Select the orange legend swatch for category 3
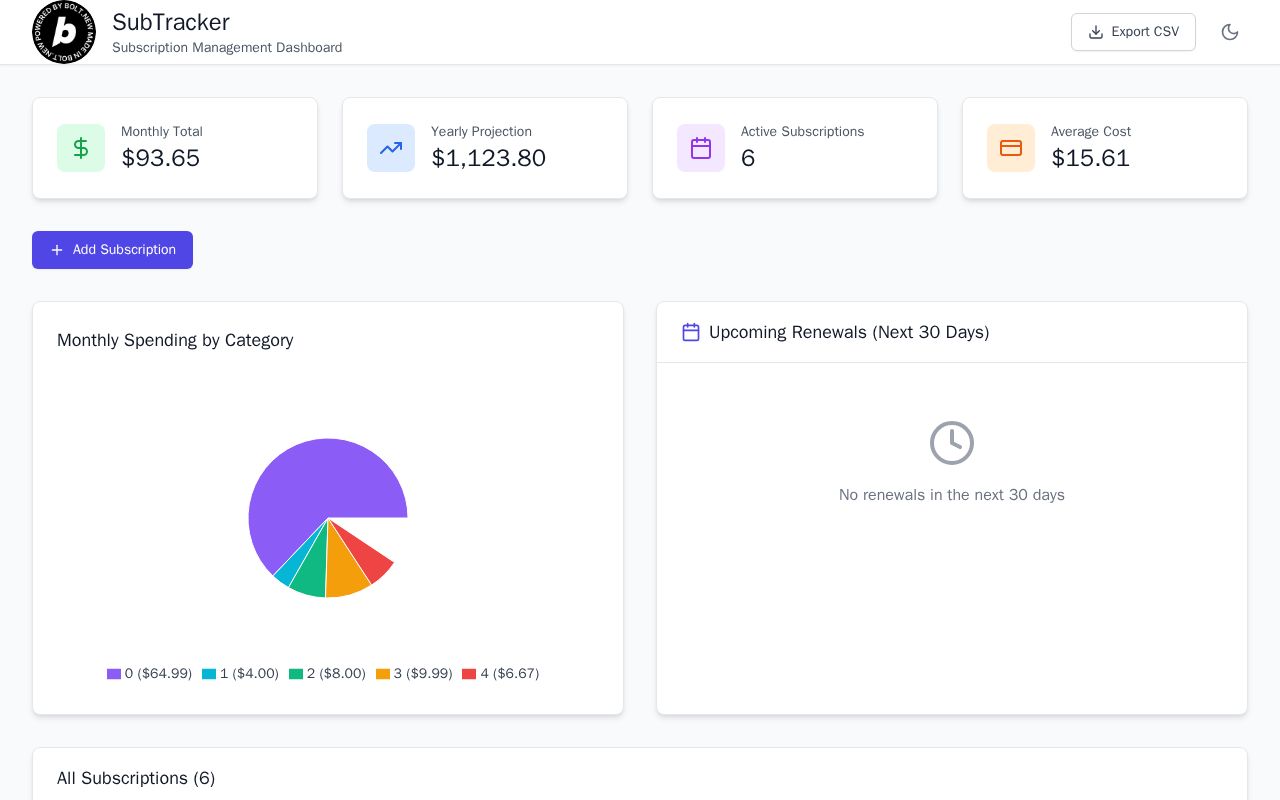1280x800 pixels. [x=383, y=674]
